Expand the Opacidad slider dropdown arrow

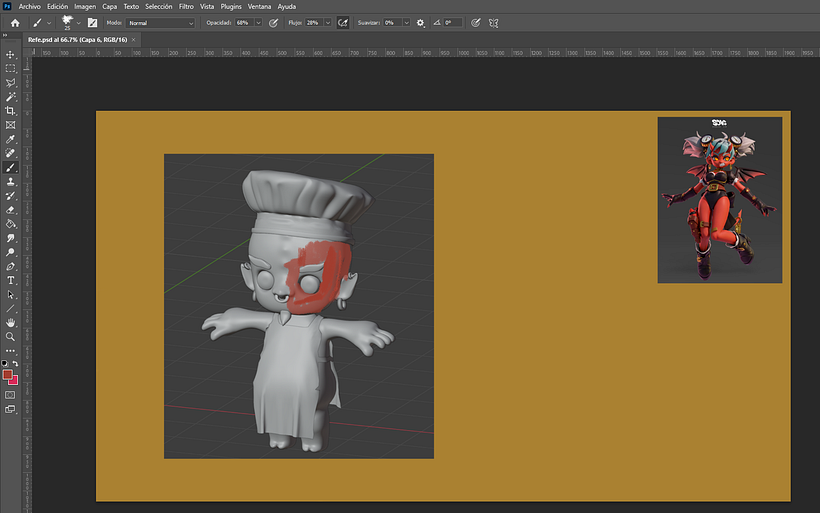259,22
